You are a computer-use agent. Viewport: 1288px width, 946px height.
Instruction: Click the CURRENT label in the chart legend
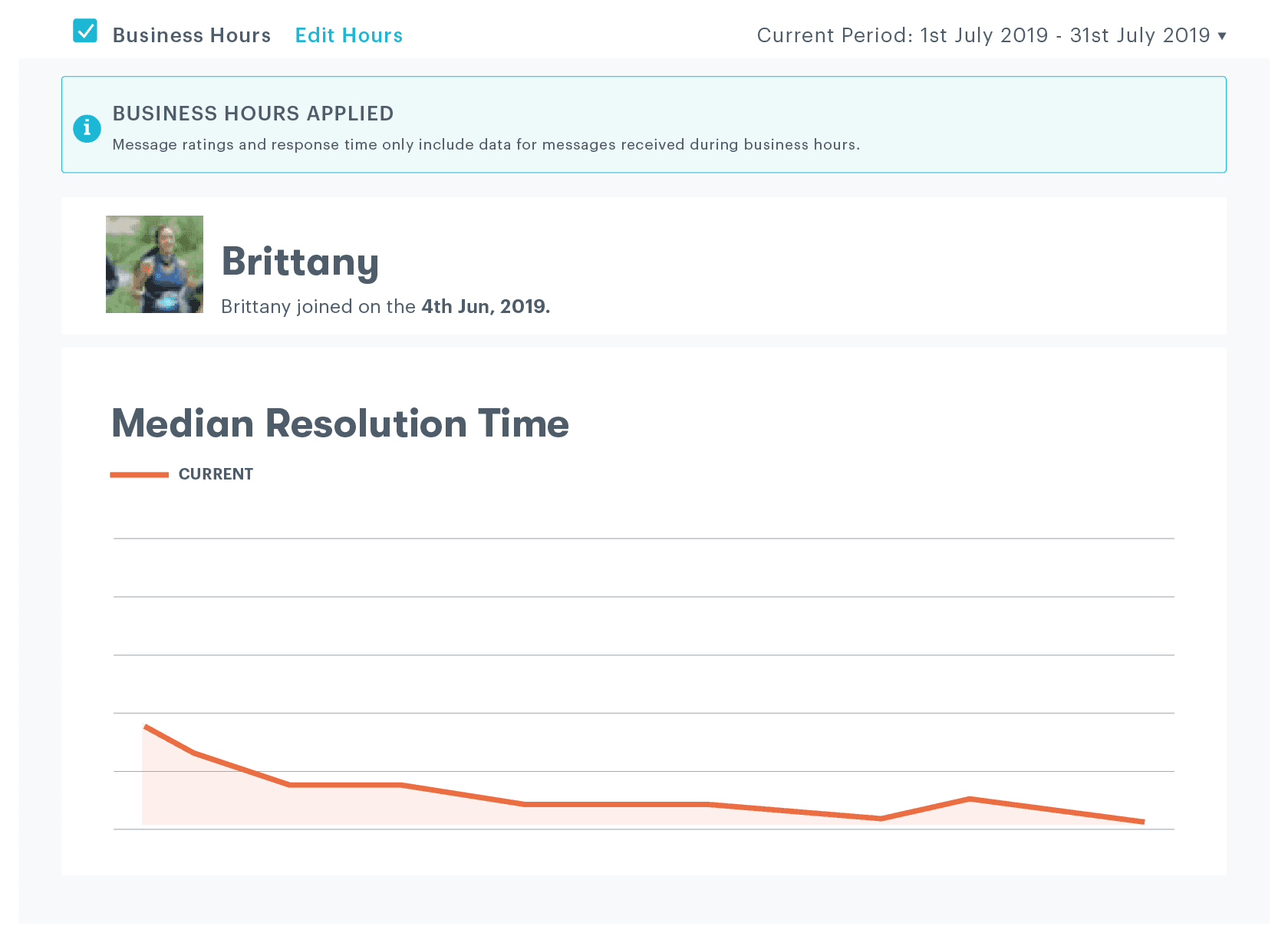(216, 474)
